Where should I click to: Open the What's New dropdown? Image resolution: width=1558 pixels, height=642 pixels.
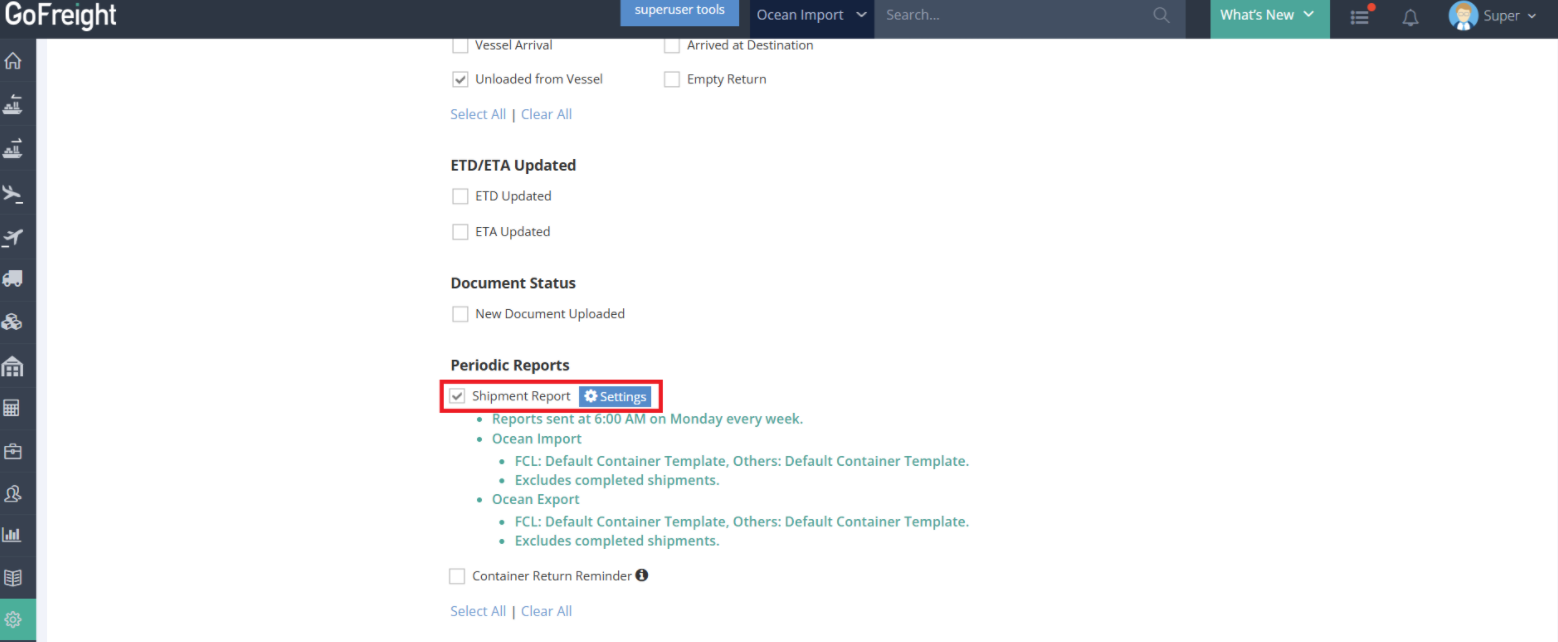pyautogui.click(x=1268, y=15)
